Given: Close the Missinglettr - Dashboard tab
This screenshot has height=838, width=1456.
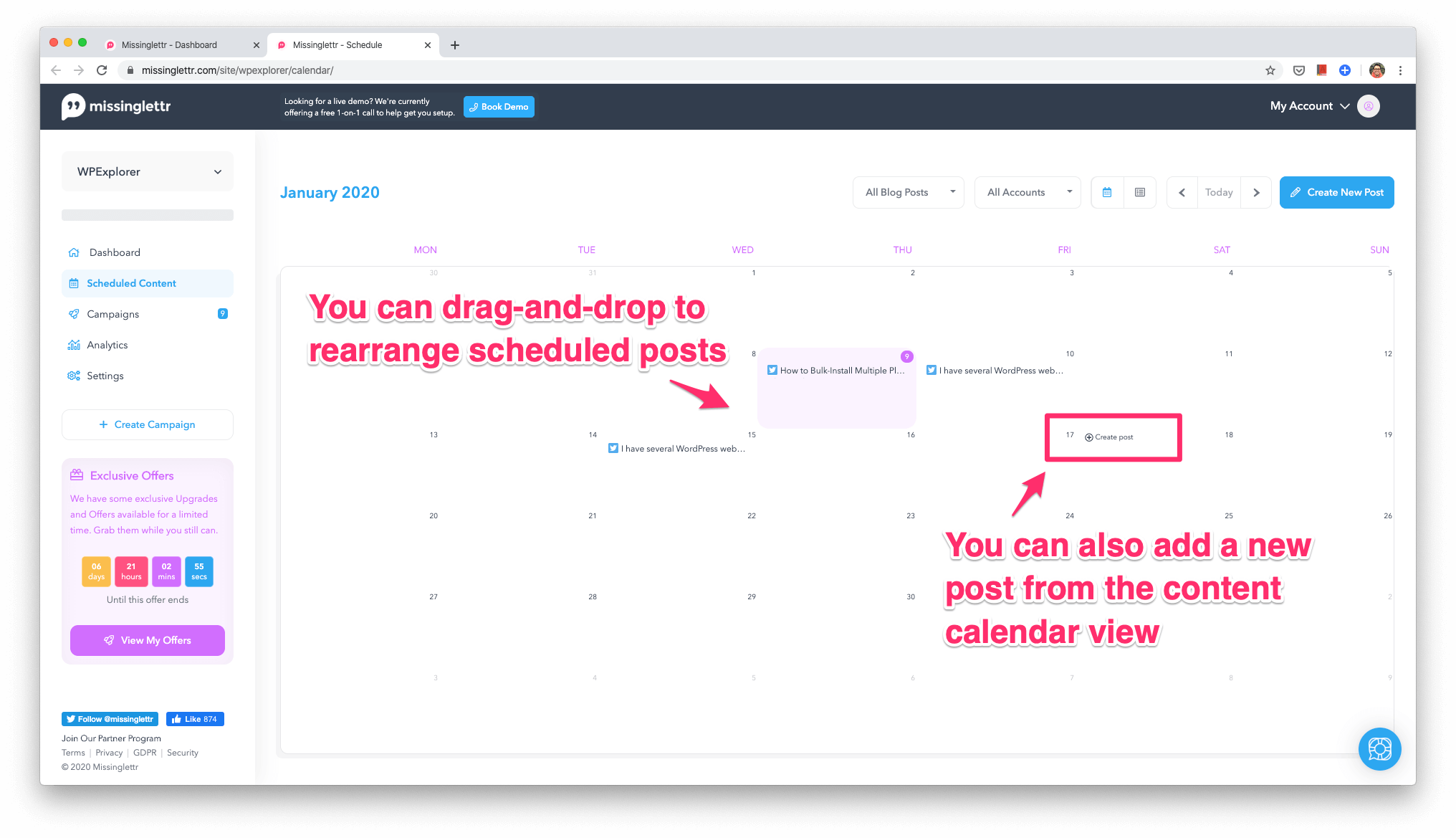Looking at the screenshot, I should [256, 45].
